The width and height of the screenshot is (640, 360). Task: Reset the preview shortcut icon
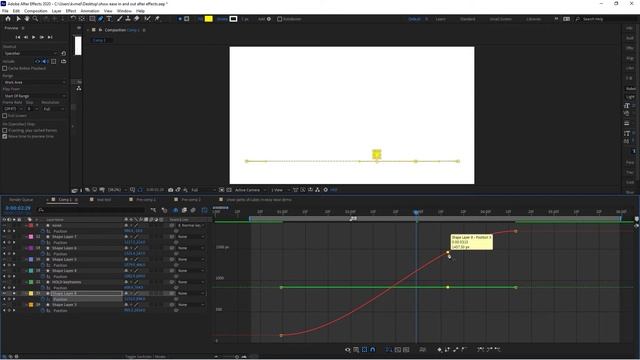point(64,53)
